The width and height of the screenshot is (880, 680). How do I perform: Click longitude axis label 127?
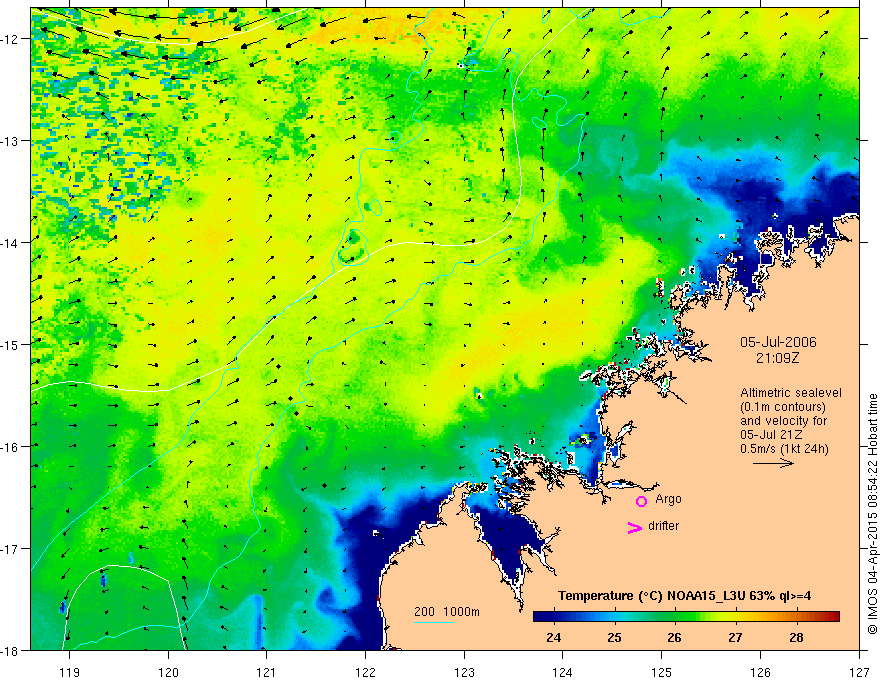coord(859,672)
